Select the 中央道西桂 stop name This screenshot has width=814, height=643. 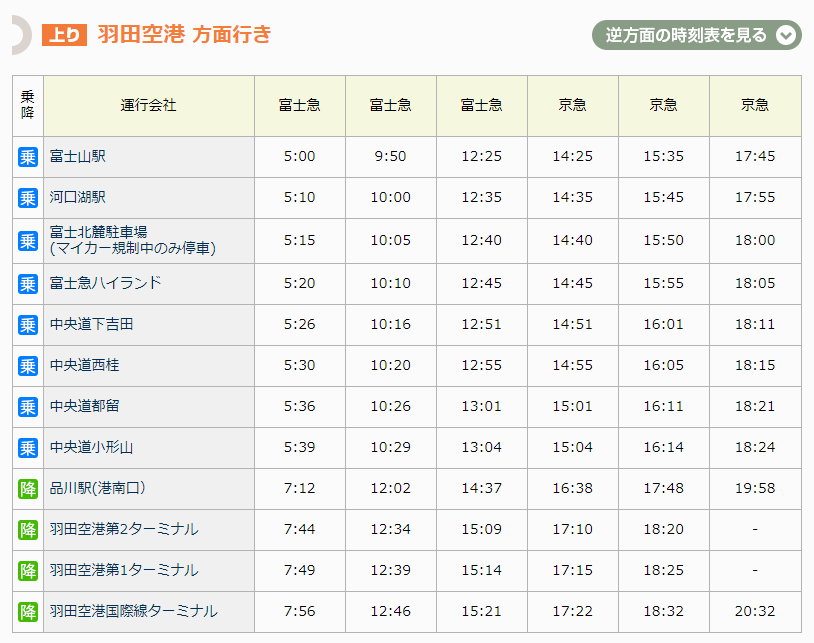pos(85,365)
